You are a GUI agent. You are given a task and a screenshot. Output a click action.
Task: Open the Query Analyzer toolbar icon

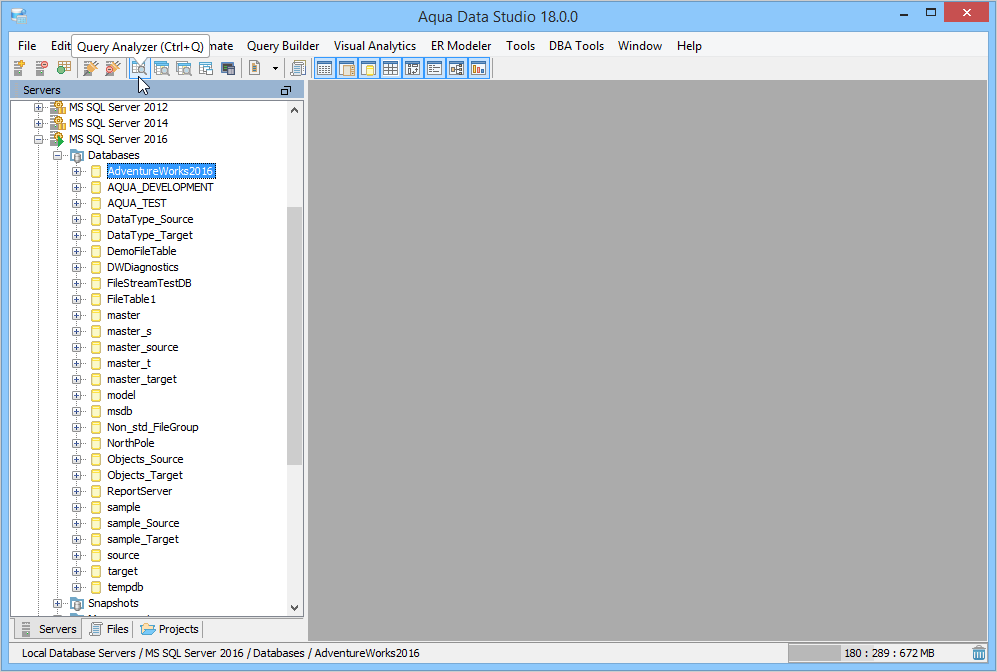[139, 68]
